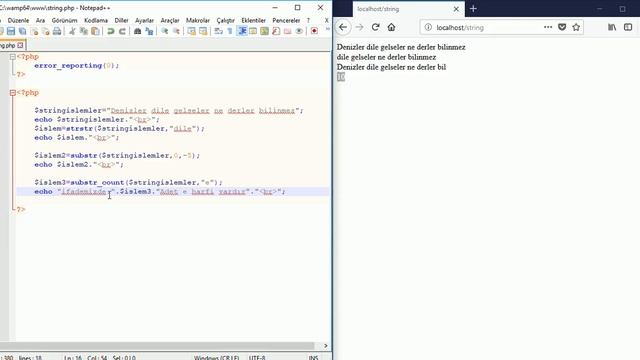Open the Pencereler menu
This screenshot has height=360, width=640.
coord(286,20)
